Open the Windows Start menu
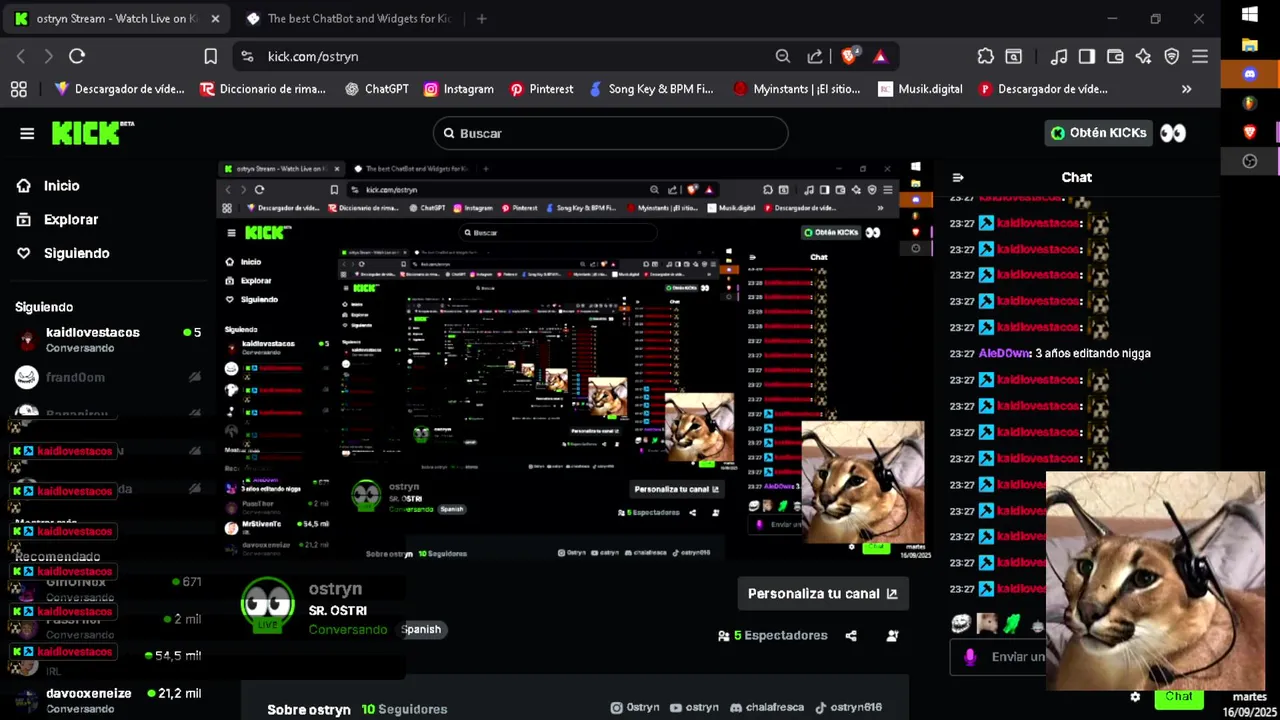The image size is (1280, 720). pos(1249,15)
